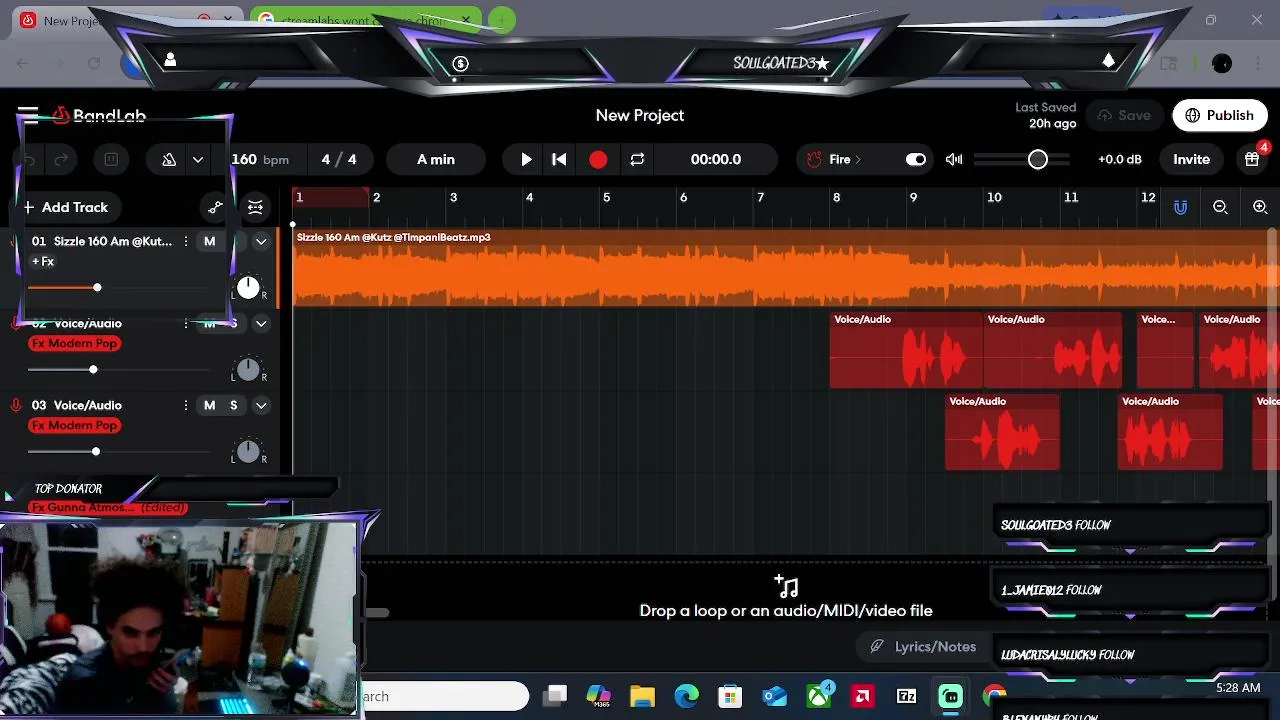Select the Sizzle 160 Am mp3 audio region

785,268
